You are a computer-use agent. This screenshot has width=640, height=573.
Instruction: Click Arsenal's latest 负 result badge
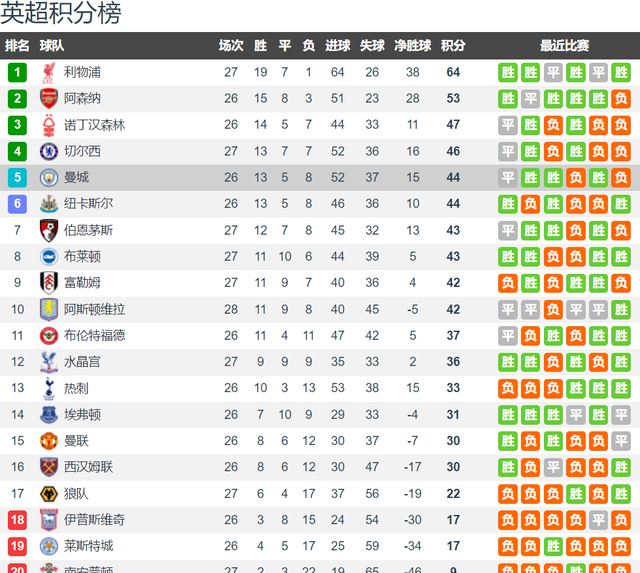click(621, 98)
